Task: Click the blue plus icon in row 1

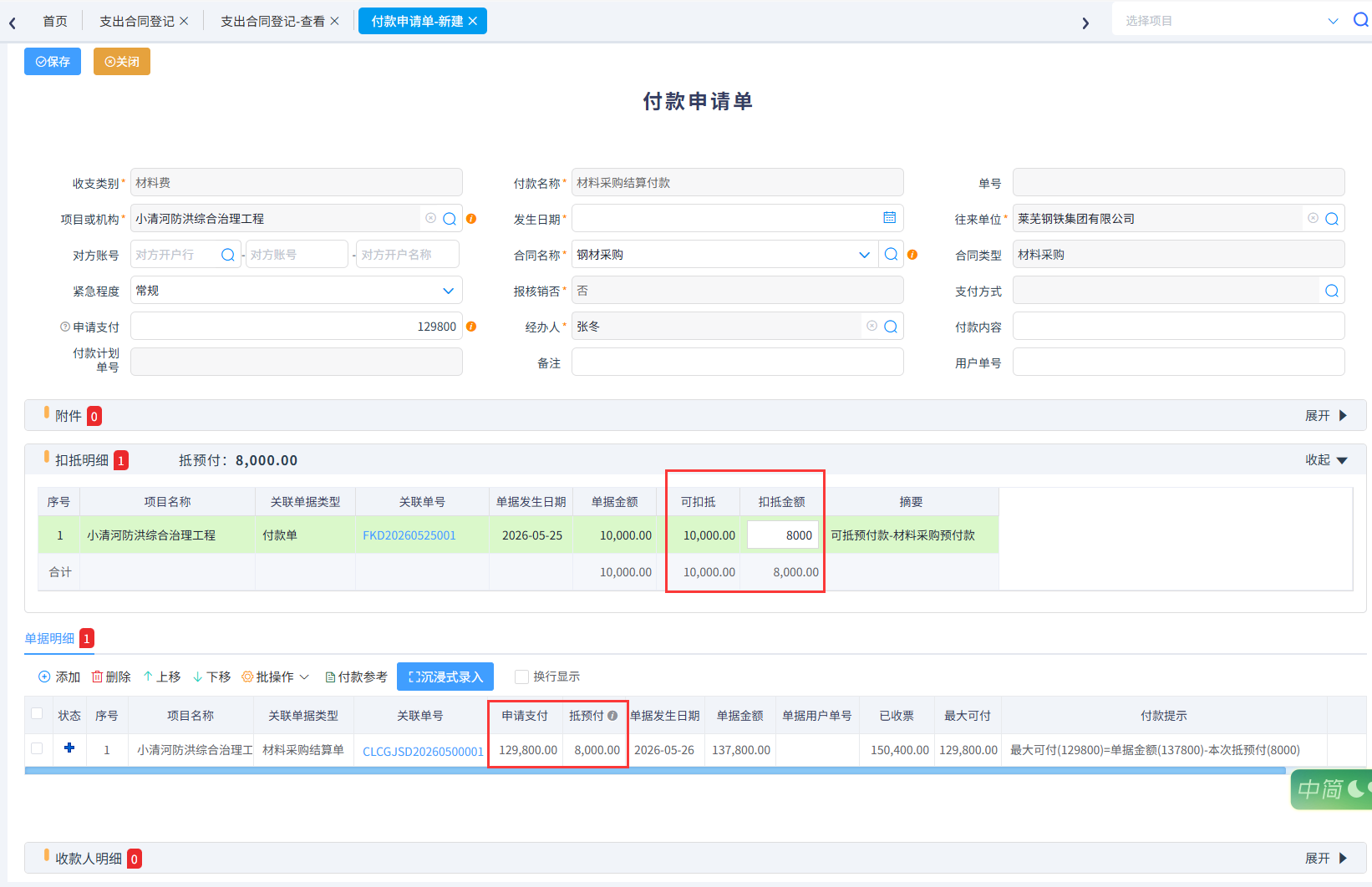Action: pyautogui.click(x=69, y=748)
